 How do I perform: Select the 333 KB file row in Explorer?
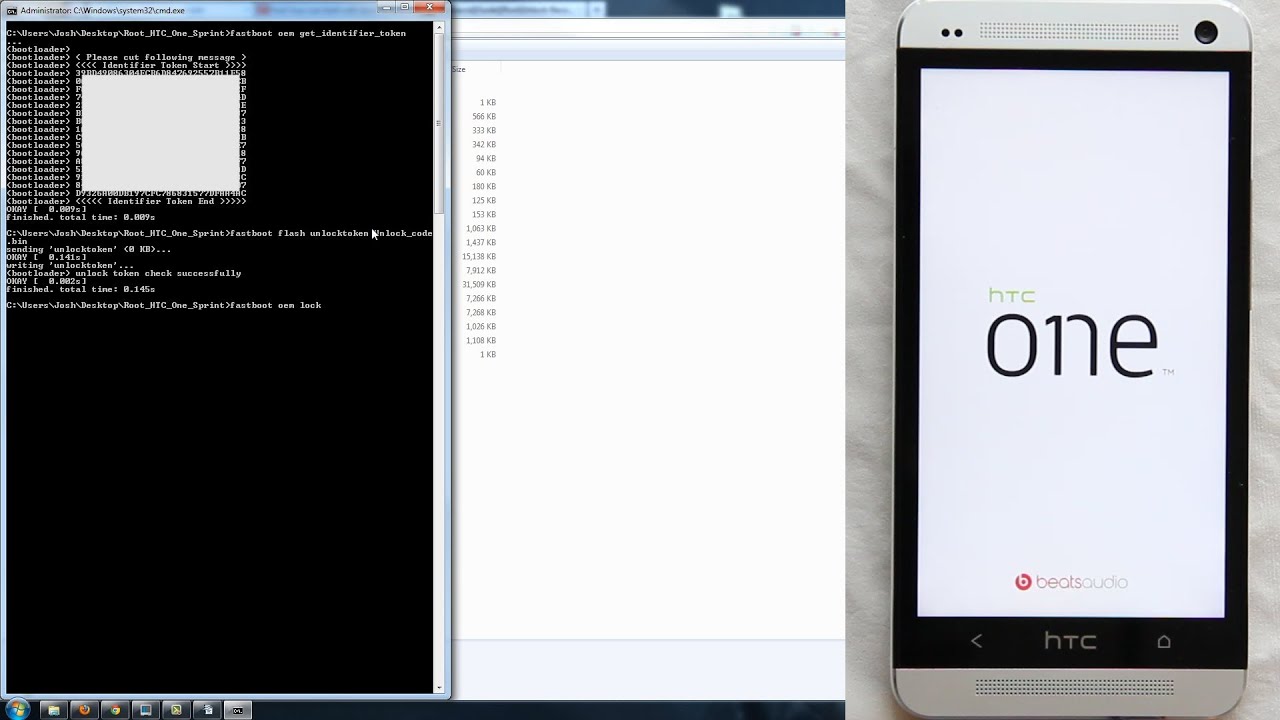484,130
